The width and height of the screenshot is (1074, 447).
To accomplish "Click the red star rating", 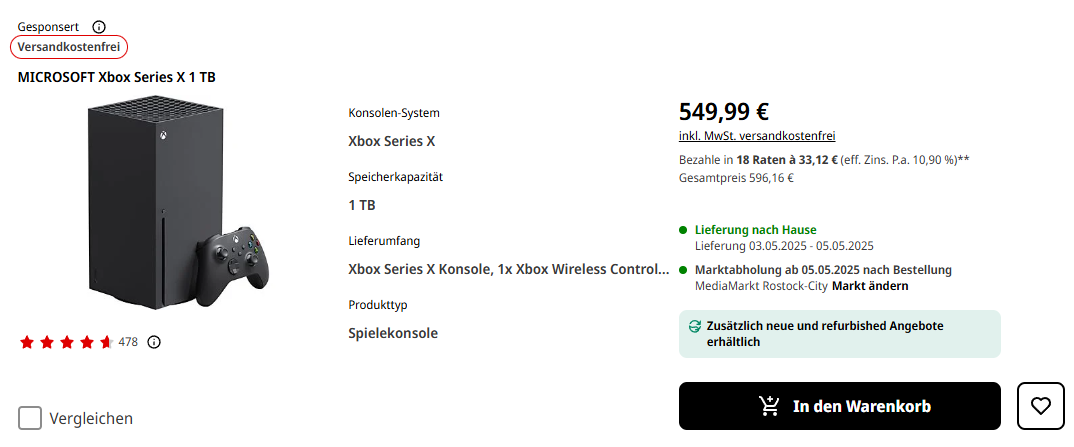I will click(66, 342).
